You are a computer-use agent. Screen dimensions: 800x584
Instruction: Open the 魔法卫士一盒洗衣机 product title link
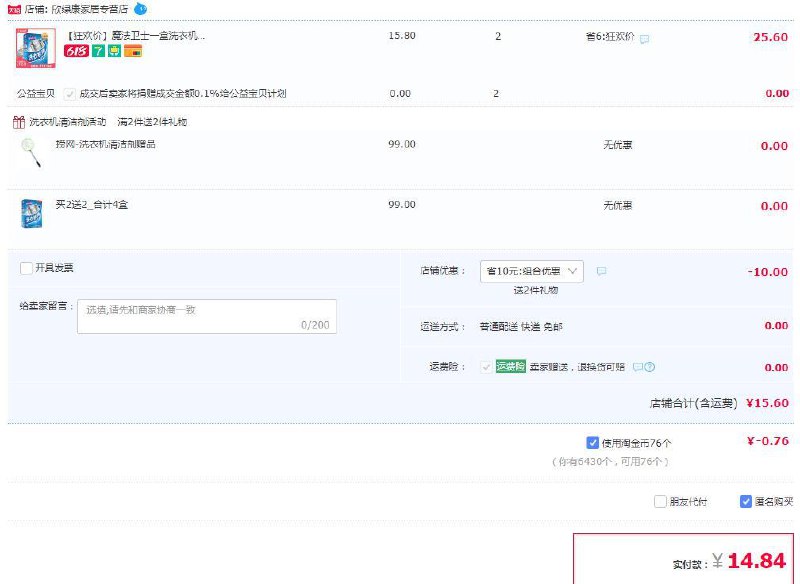coord(136,36)
